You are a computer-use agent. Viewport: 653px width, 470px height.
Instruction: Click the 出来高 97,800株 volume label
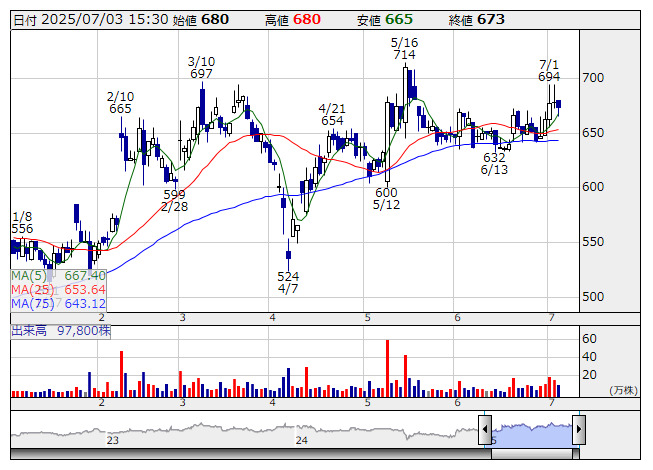pyautogui.click(x=61, y=331)
